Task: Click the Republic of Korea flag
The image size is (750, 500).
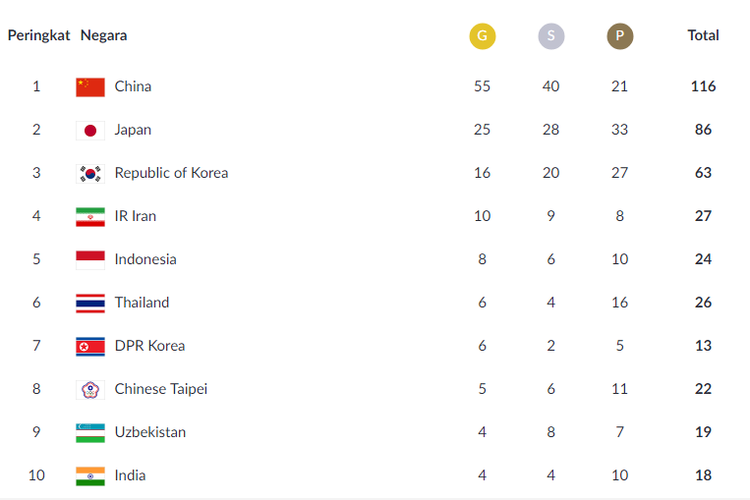Action: [90, 173]
